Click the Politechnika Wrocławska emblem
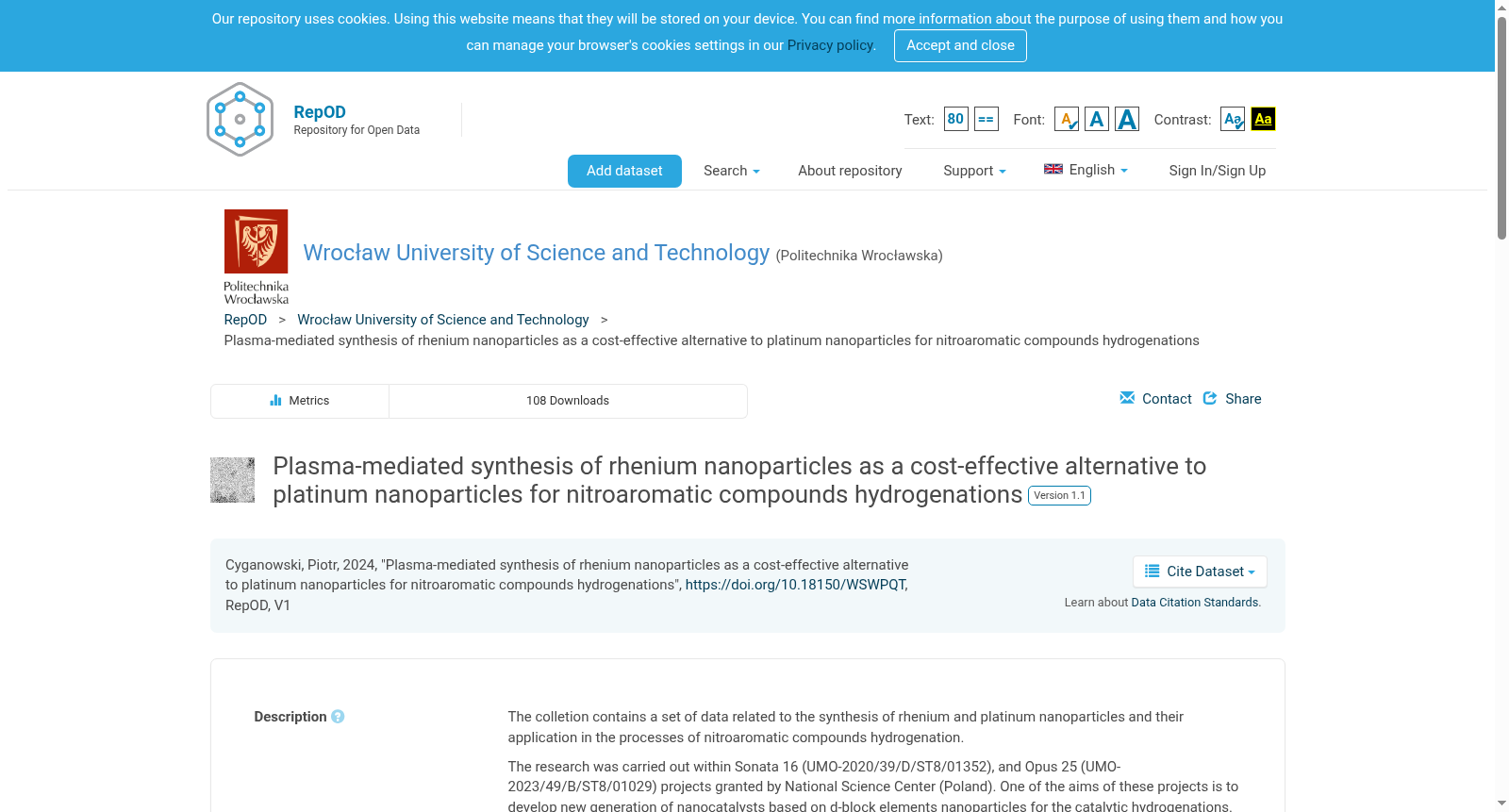Viewport: 1509px width, 812px height. (256, 257)
